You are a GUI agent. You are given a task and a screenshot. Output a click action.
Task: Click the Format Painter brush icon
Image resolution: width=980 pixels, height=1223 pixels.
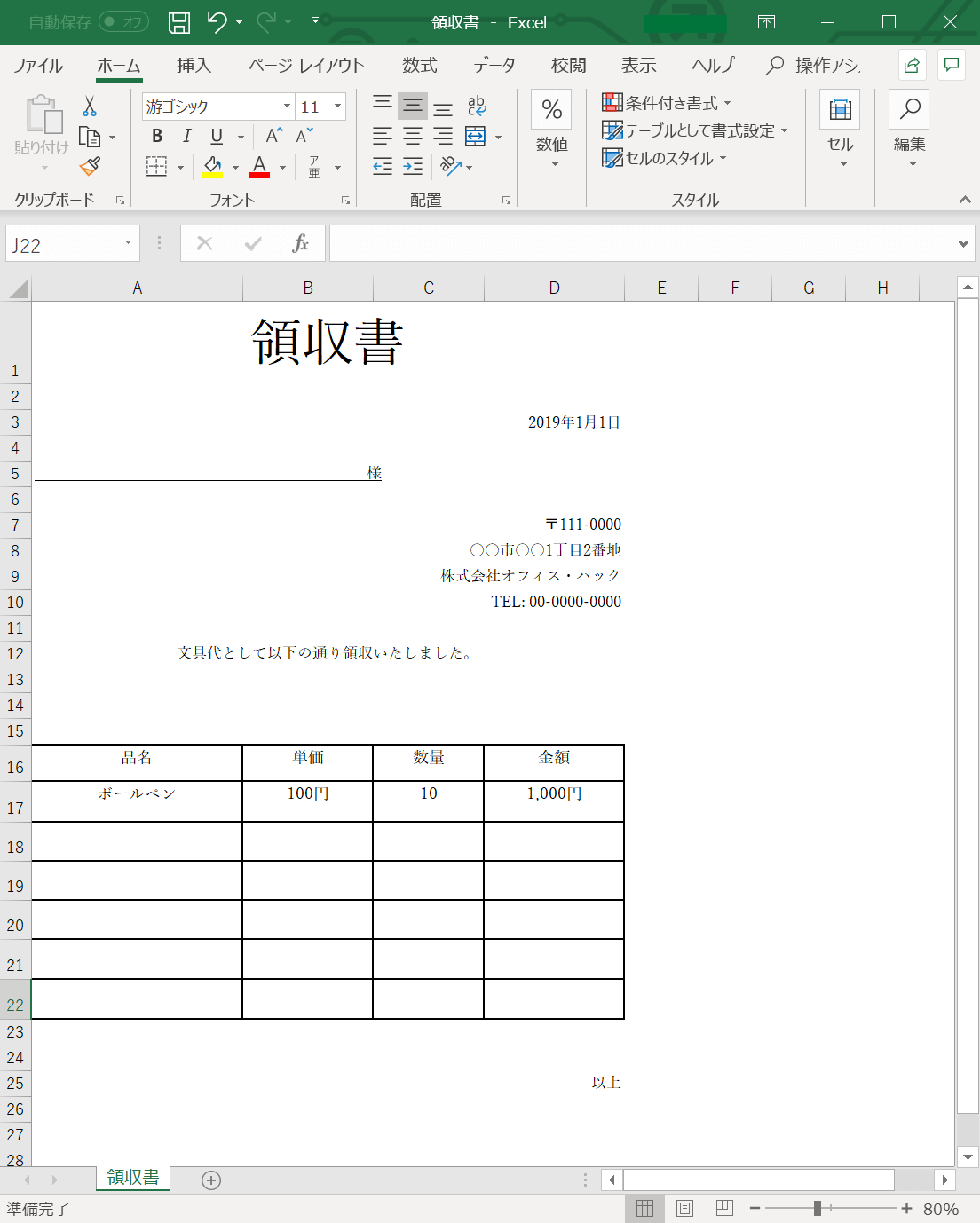tap(90, 165)
